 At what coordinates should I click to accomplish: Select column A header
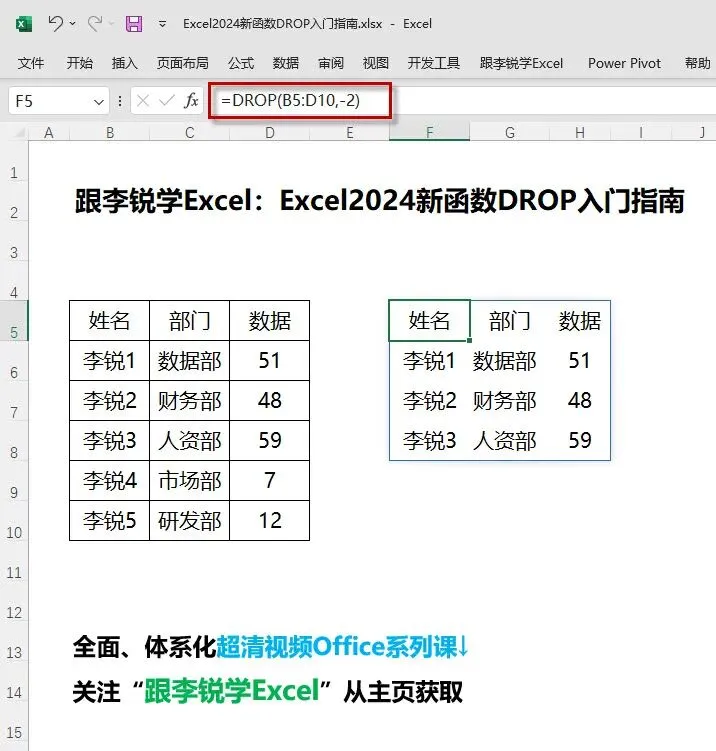point(49,133)
